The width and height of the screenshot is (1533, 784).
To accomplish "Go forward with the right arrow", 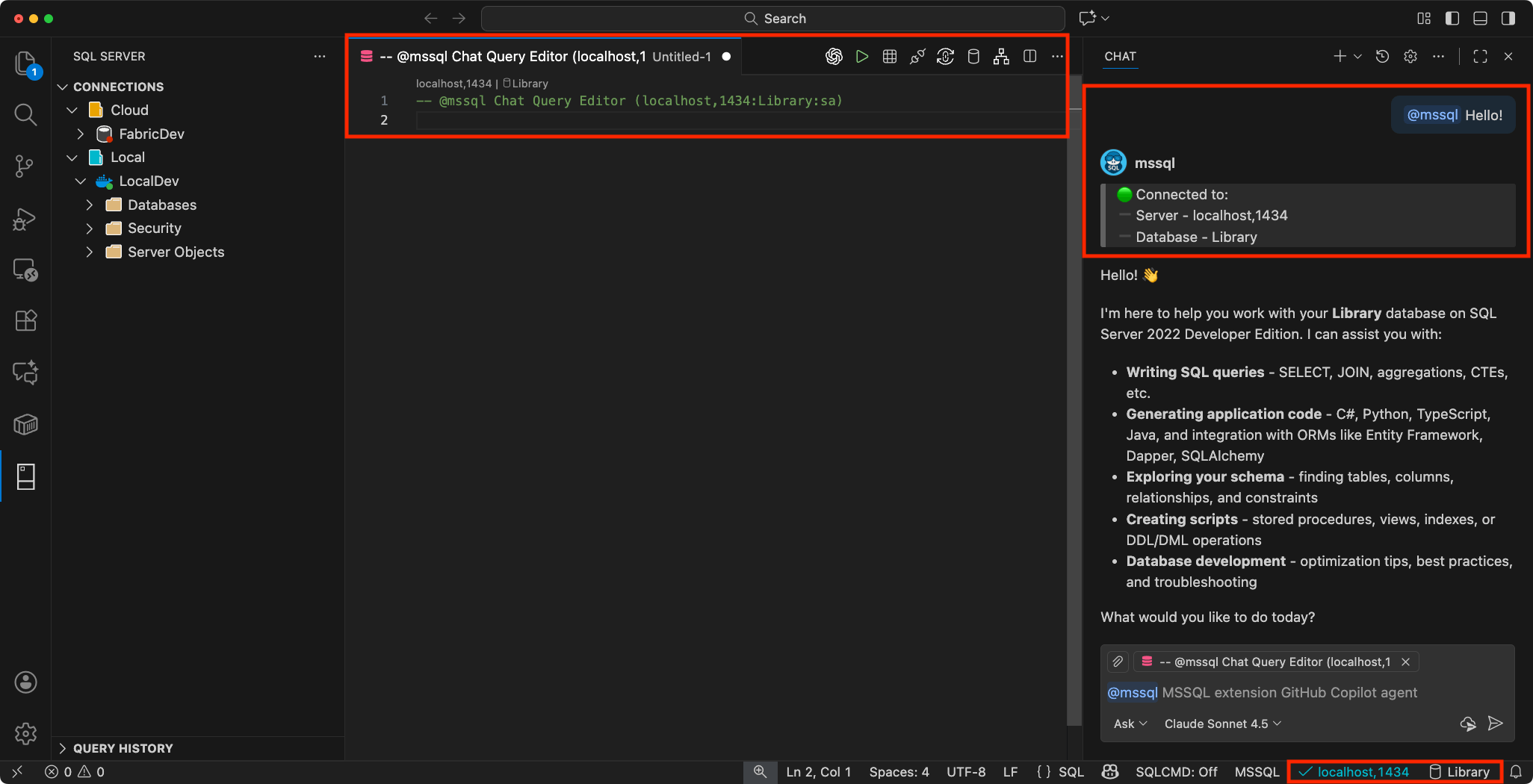I will click(459, 19).
